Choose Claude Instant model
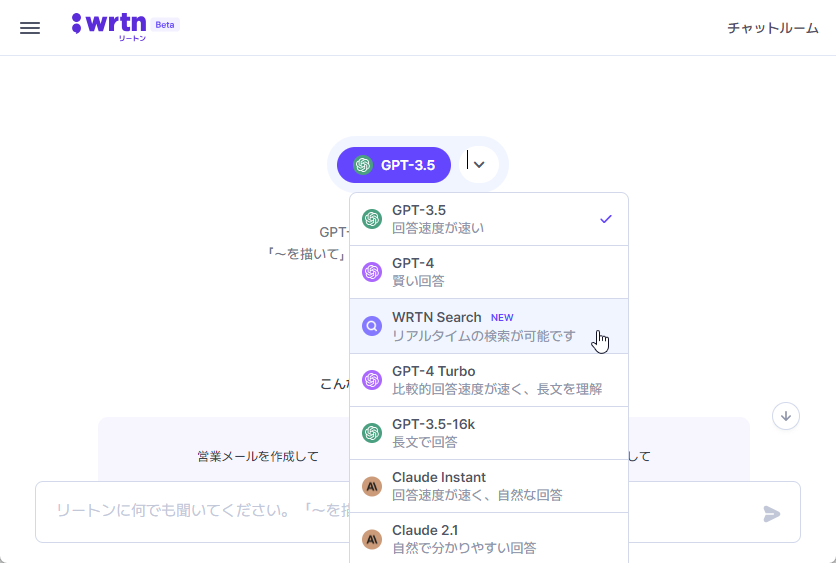 pyautogui.click(x=489, y=486)
